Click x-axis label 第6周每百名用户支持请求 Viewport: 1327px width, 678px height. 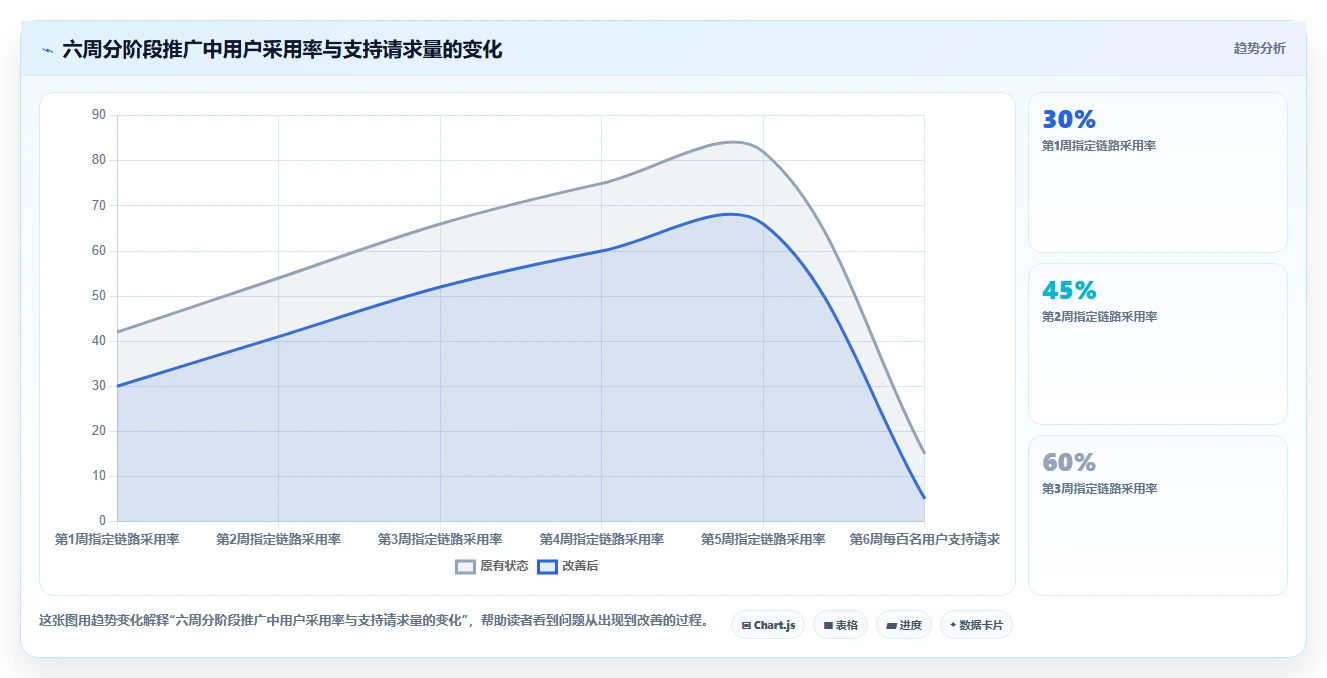[925, 539]
